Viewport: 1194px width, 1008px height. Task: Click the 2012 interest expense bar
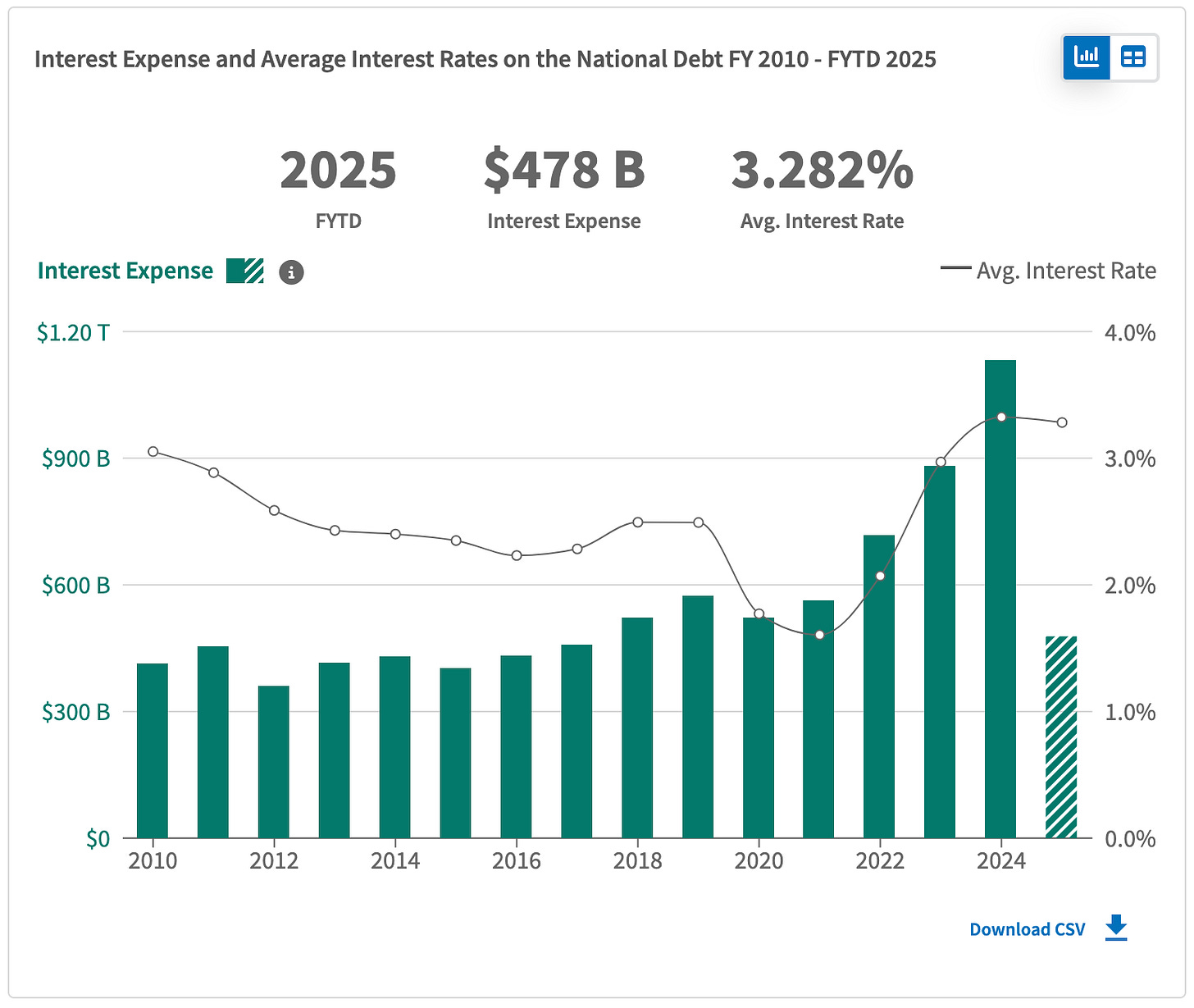coord(274,762)
